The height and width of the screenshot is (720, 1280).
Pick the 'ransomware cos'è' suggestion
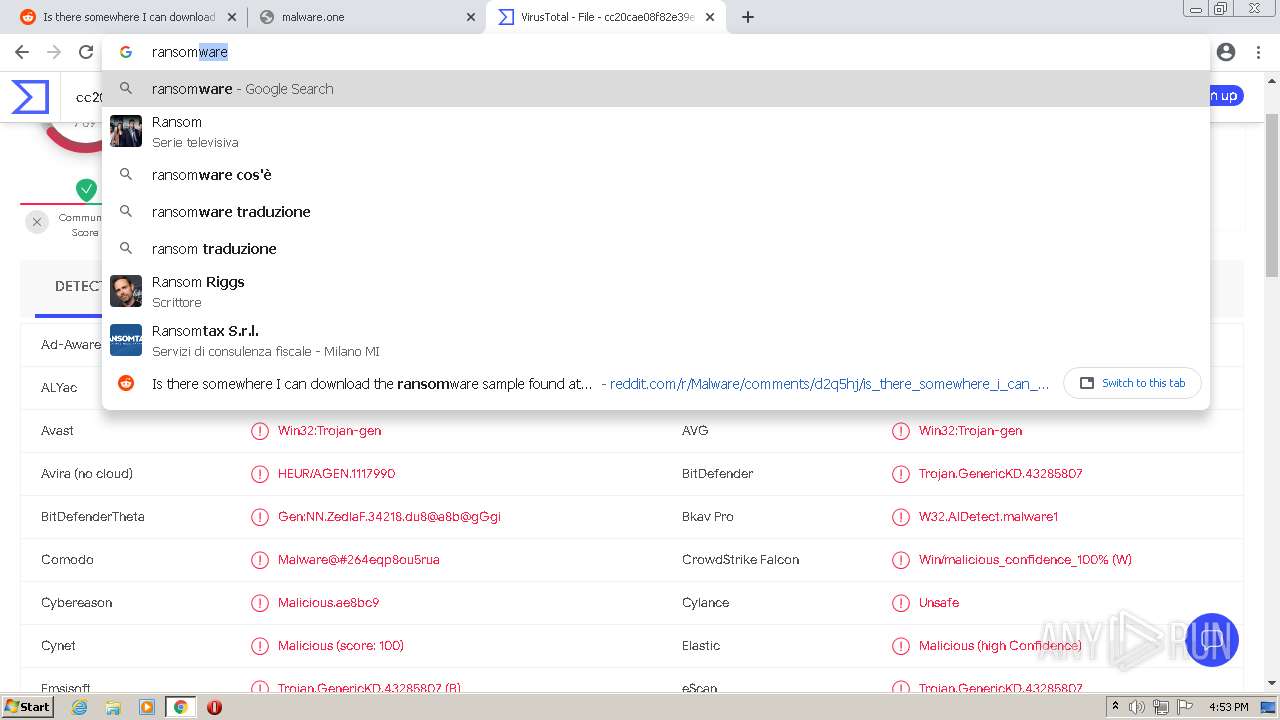coord(655,175)
